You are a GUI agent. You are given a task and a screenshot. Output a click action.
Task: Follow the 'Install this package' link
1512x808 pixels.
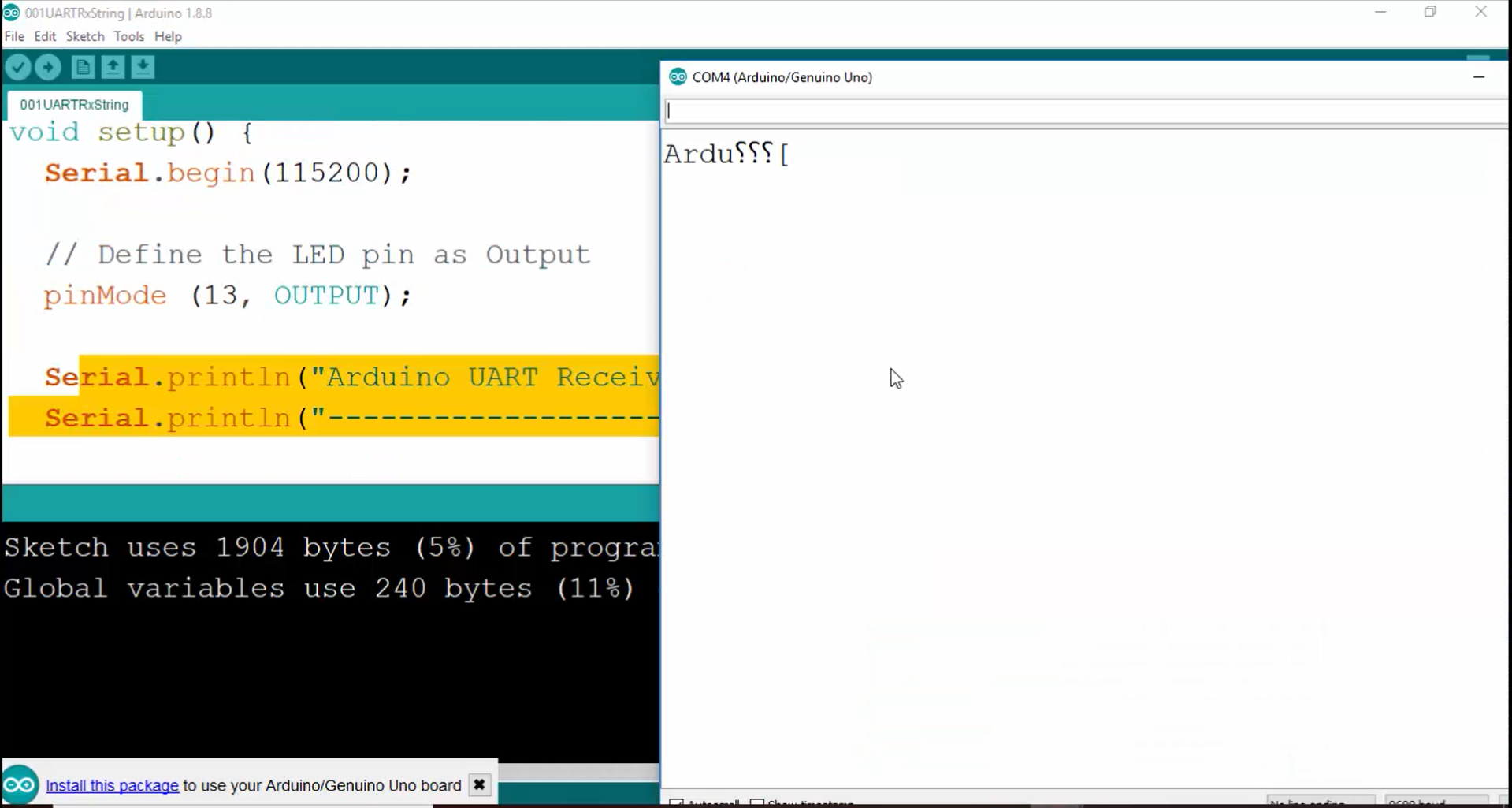coord(112,785)
